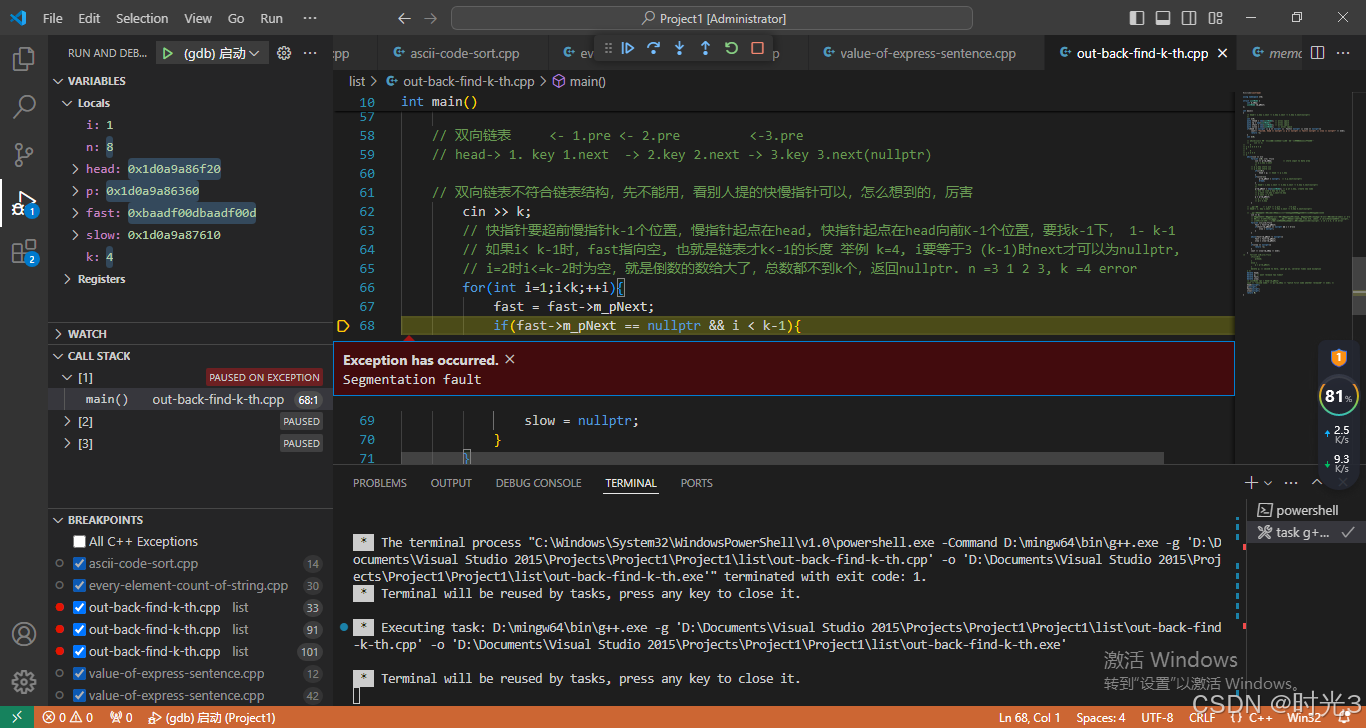The width and height of the screenshot is (1366, 728).
Task: Go back with navigation arrow
Action: pos(404,18)
